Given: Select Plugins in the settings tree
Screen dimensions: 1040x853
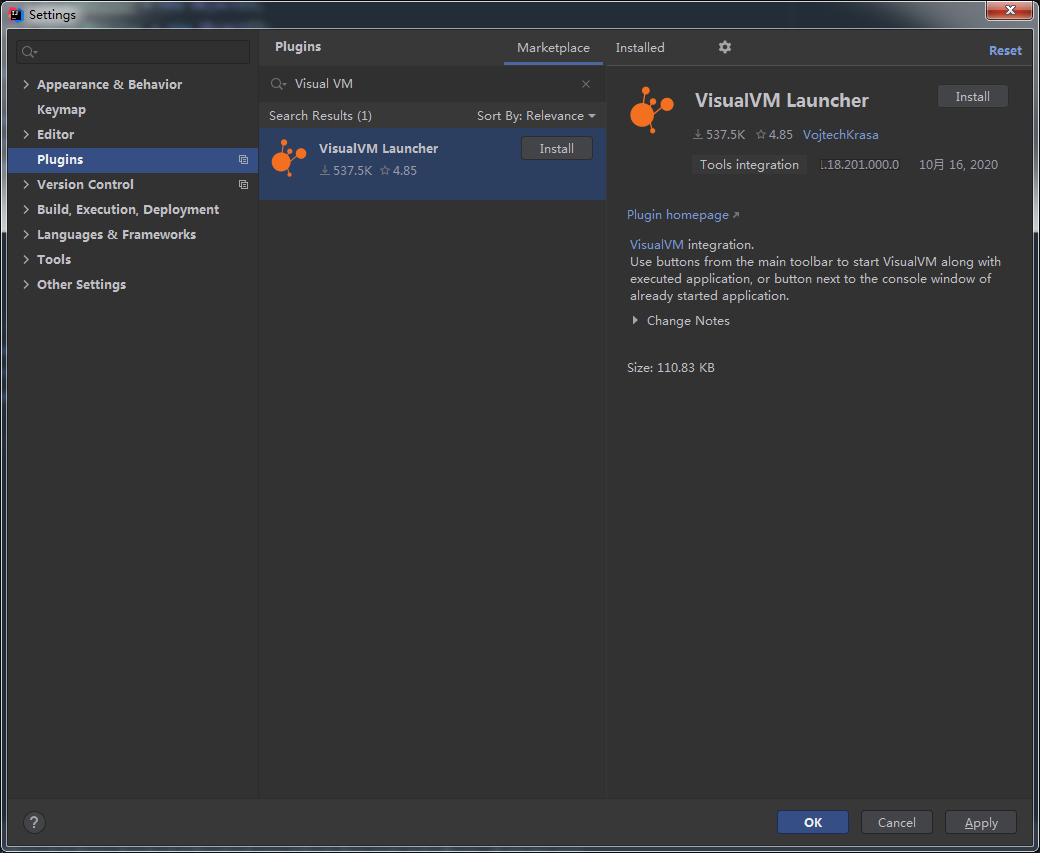Looking at the screenshot, I should 133,160.
